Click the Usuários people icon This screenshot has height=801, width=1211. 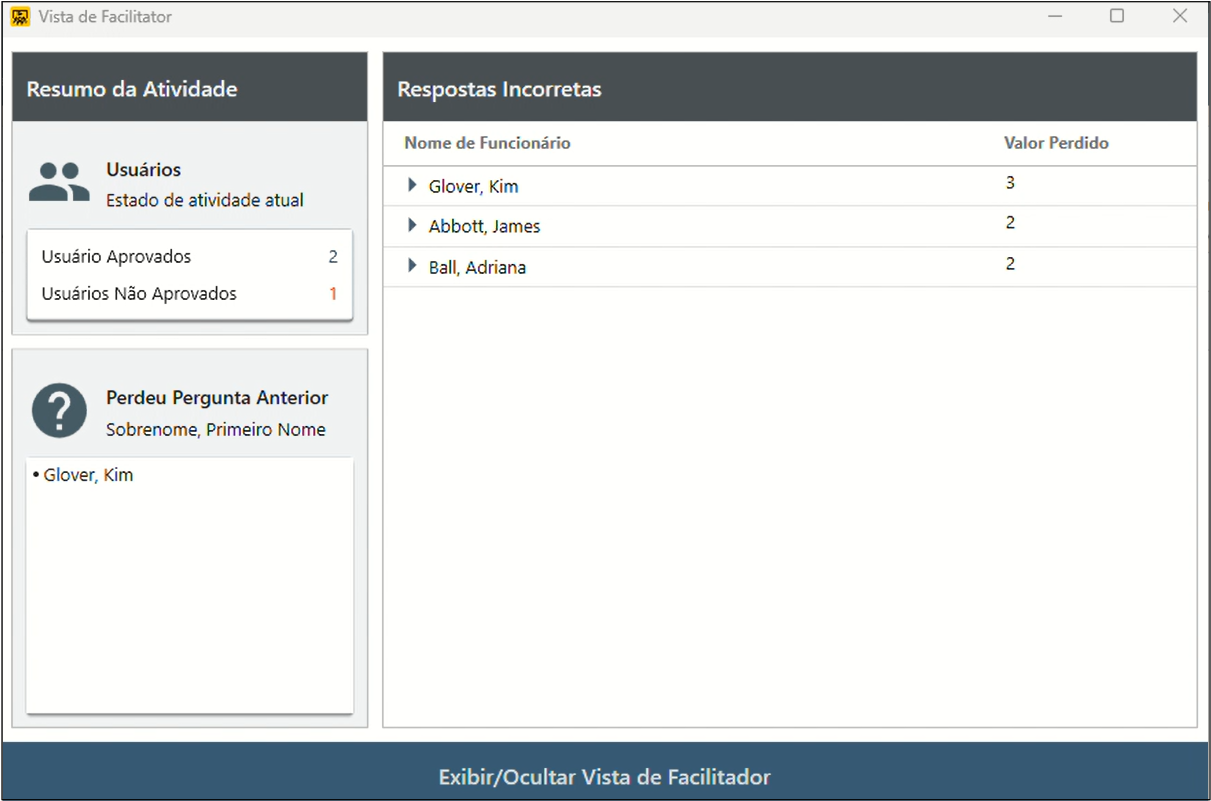pyautogui.click(x=59, y=183)
